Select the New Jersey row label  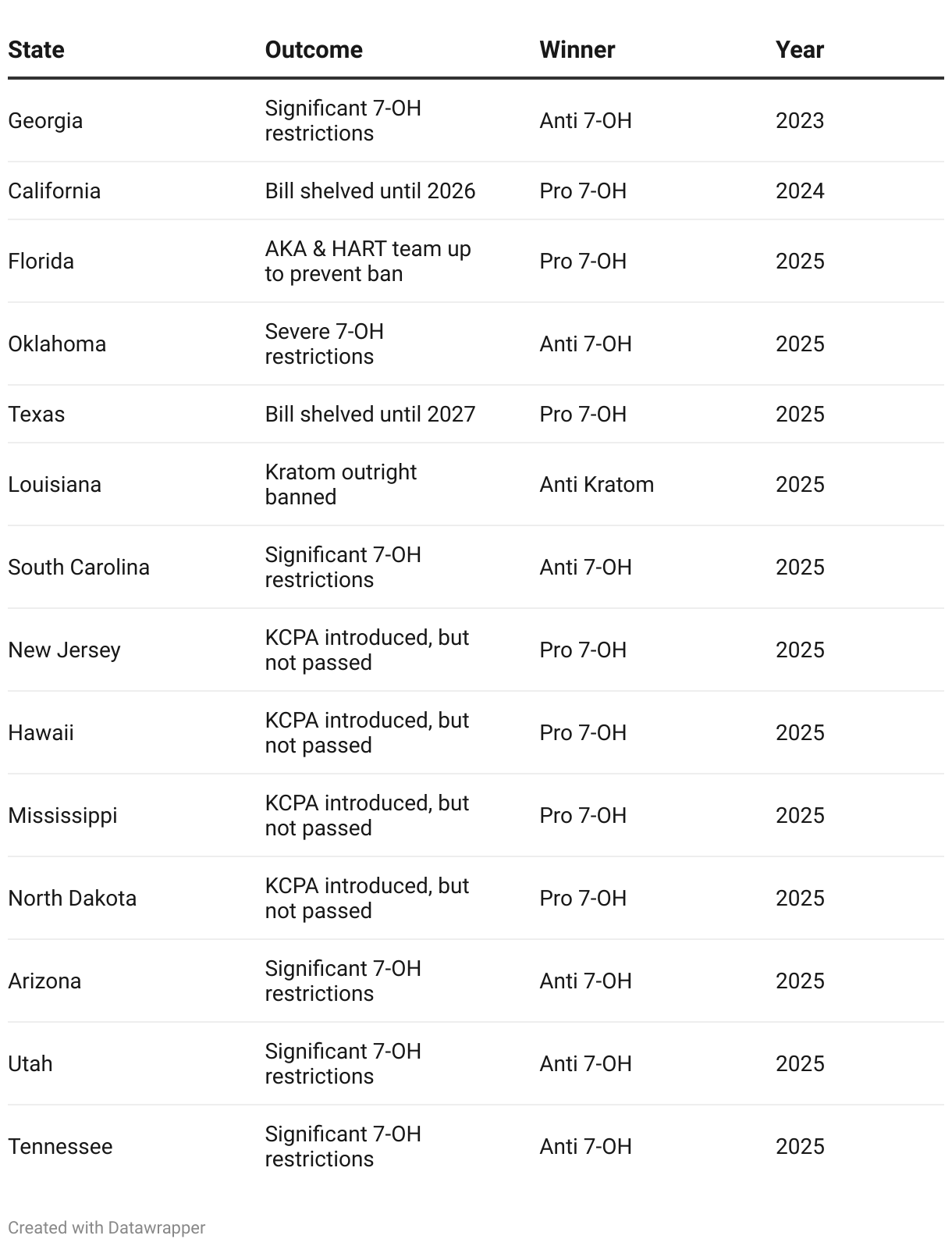pos(64,650)
